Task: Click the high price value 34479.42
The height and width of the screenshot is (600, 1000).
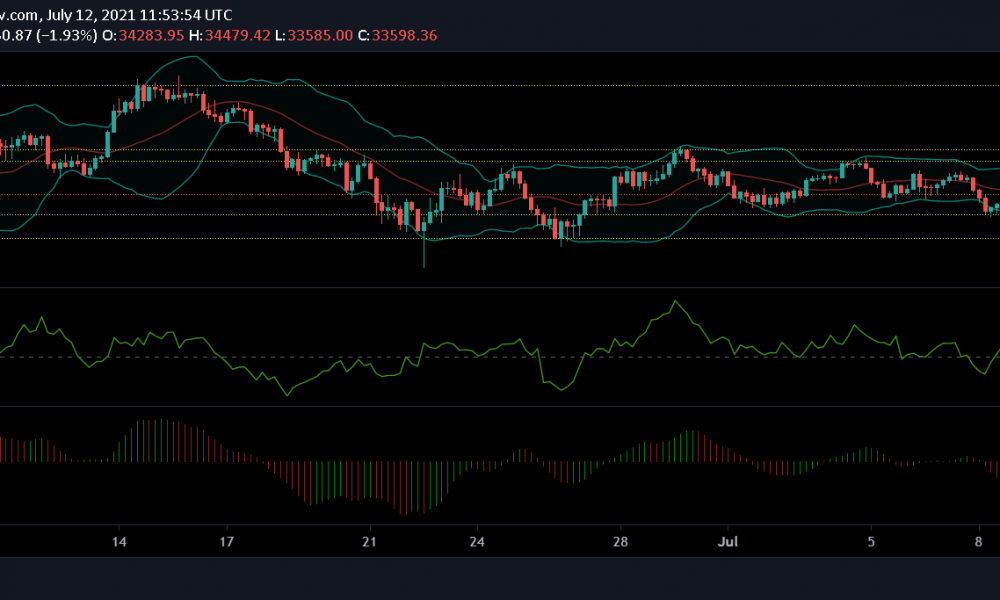Action: point(237,35)
